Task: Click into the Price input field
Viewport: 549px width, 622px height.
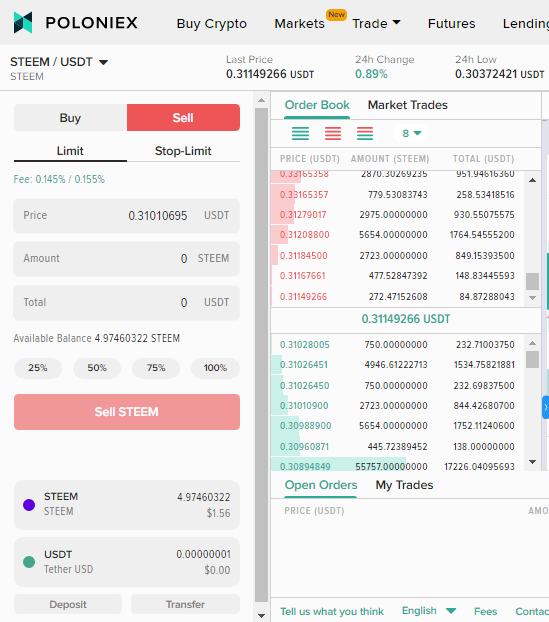Action: [x=127, y=216]
